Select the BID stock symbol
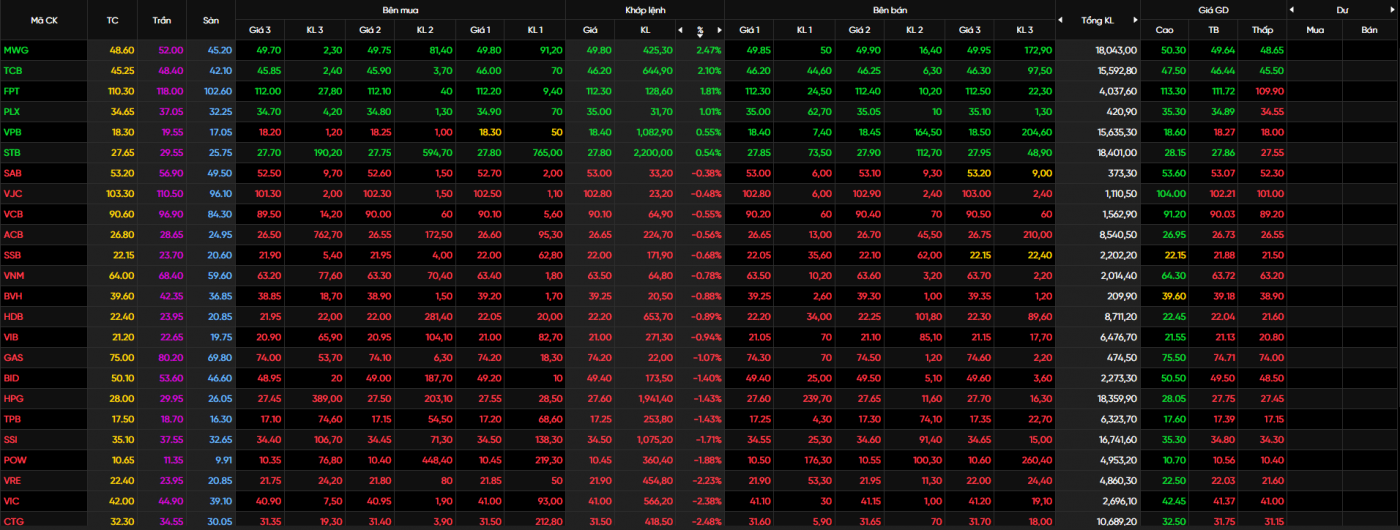 [x=12, y=378]
